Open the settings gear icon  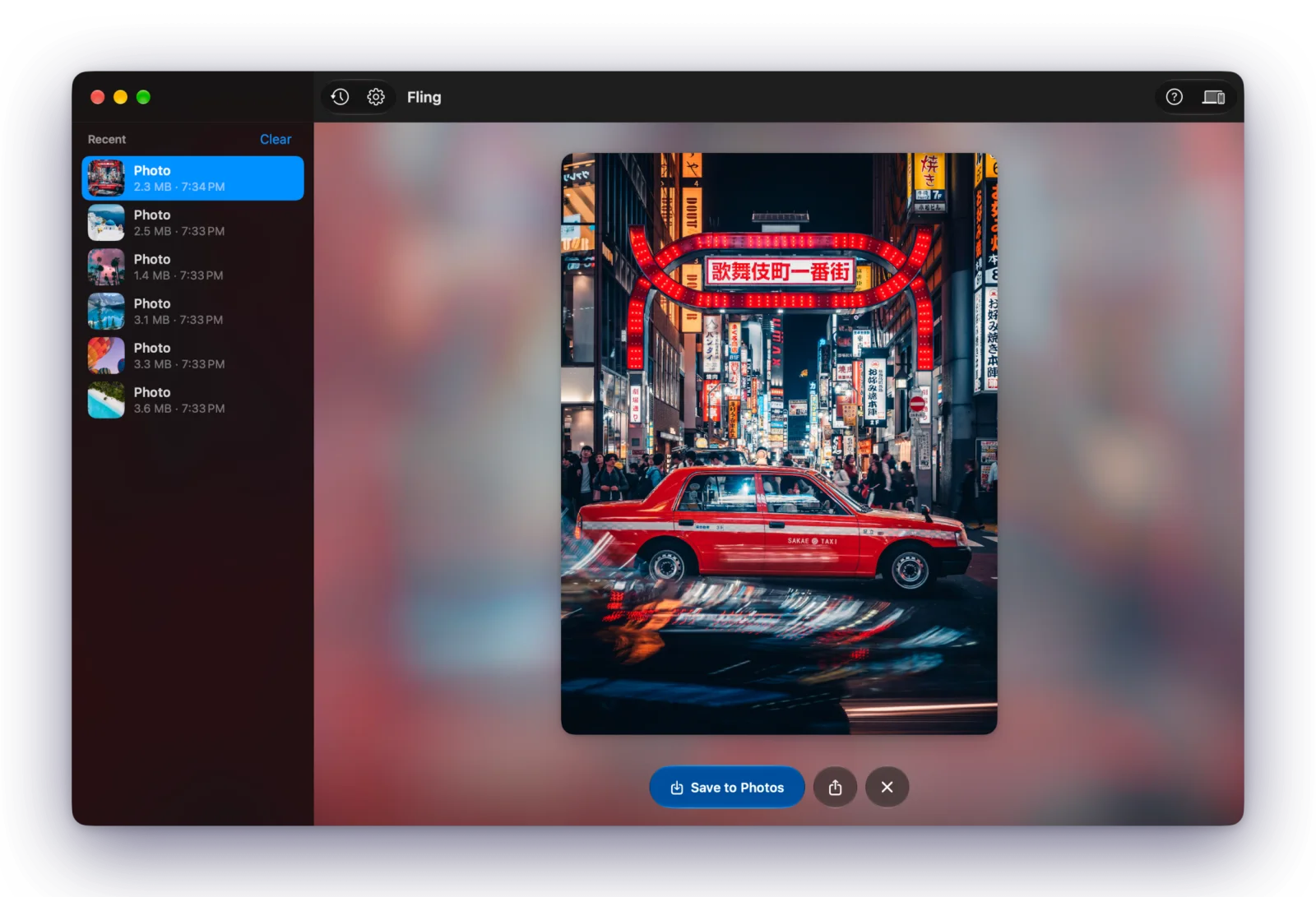[x=376, y=97]
